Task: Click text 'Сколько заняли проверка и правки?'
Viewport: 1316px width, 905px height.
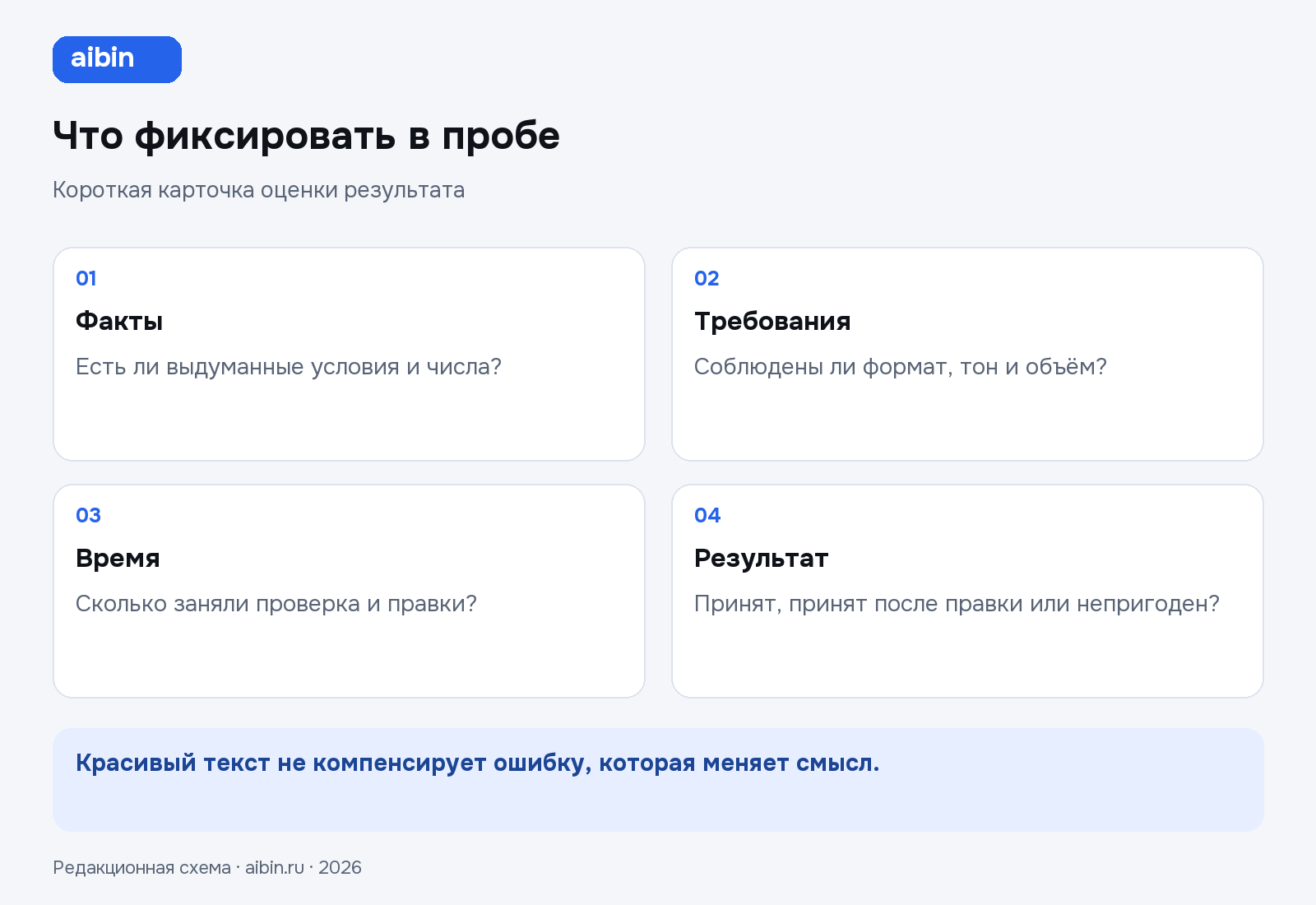Action: pos(276,604)
